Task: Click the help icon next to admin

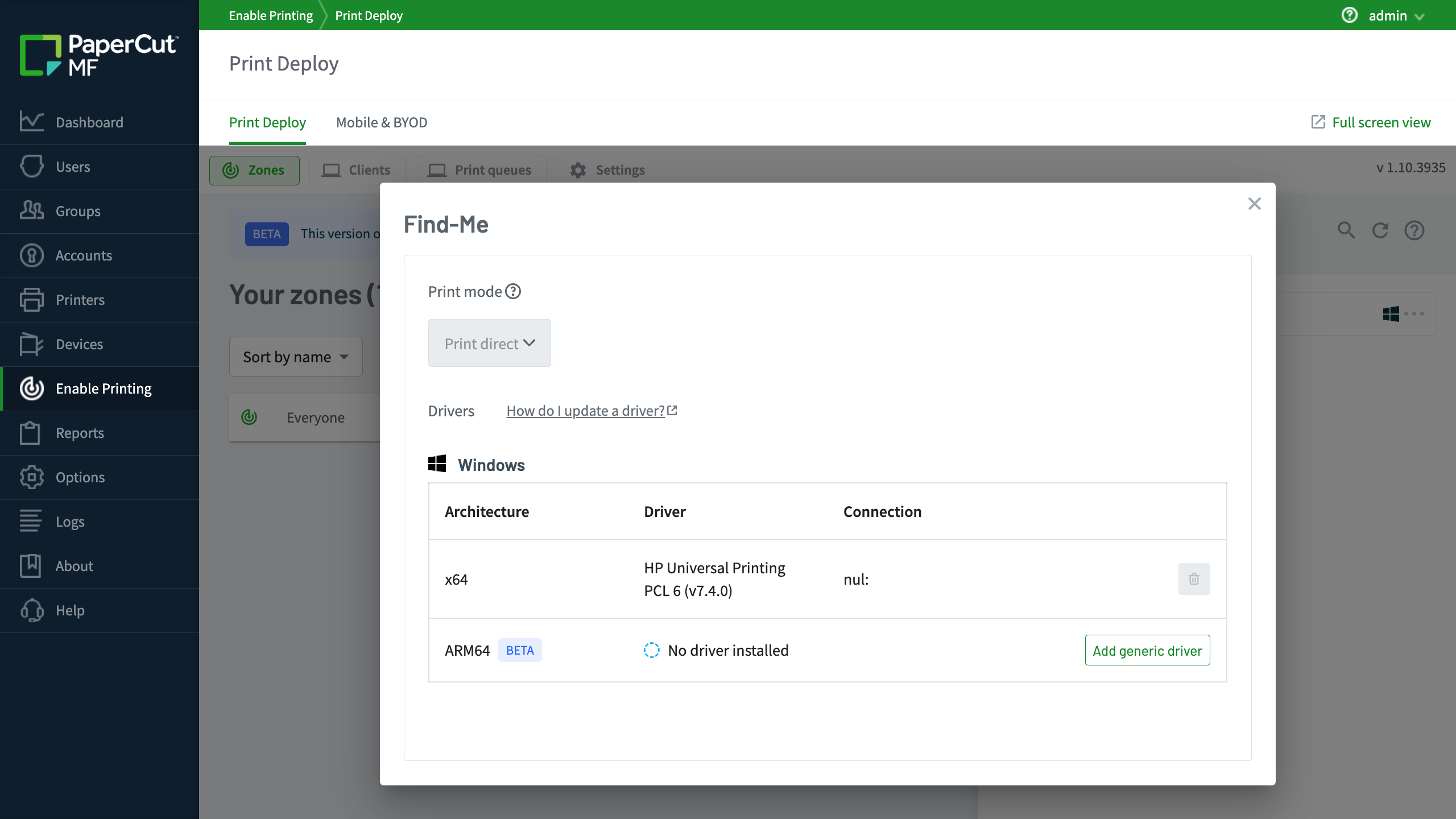Action: click(x=1349, y=15)
